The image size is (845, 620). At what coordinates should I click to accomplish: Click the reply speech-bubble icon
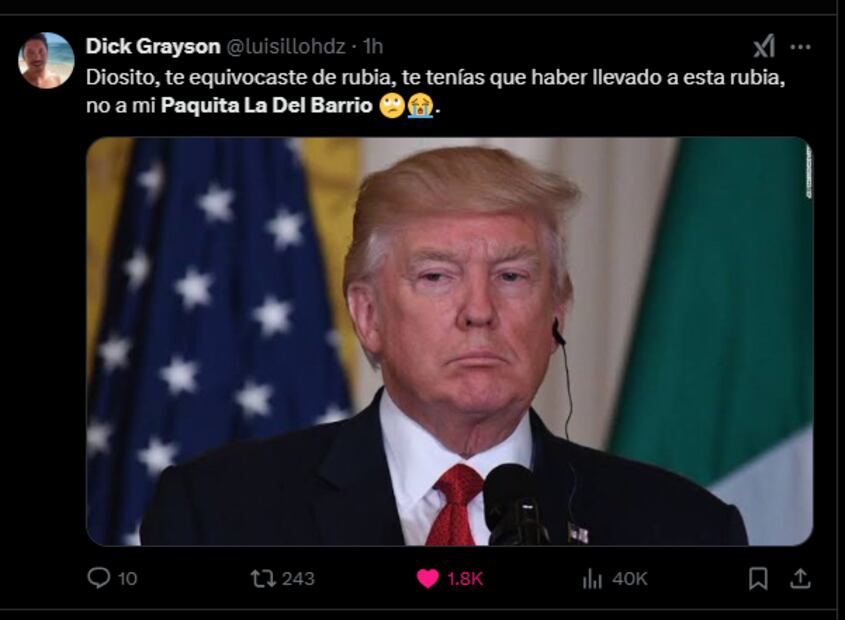click(99, 578)
